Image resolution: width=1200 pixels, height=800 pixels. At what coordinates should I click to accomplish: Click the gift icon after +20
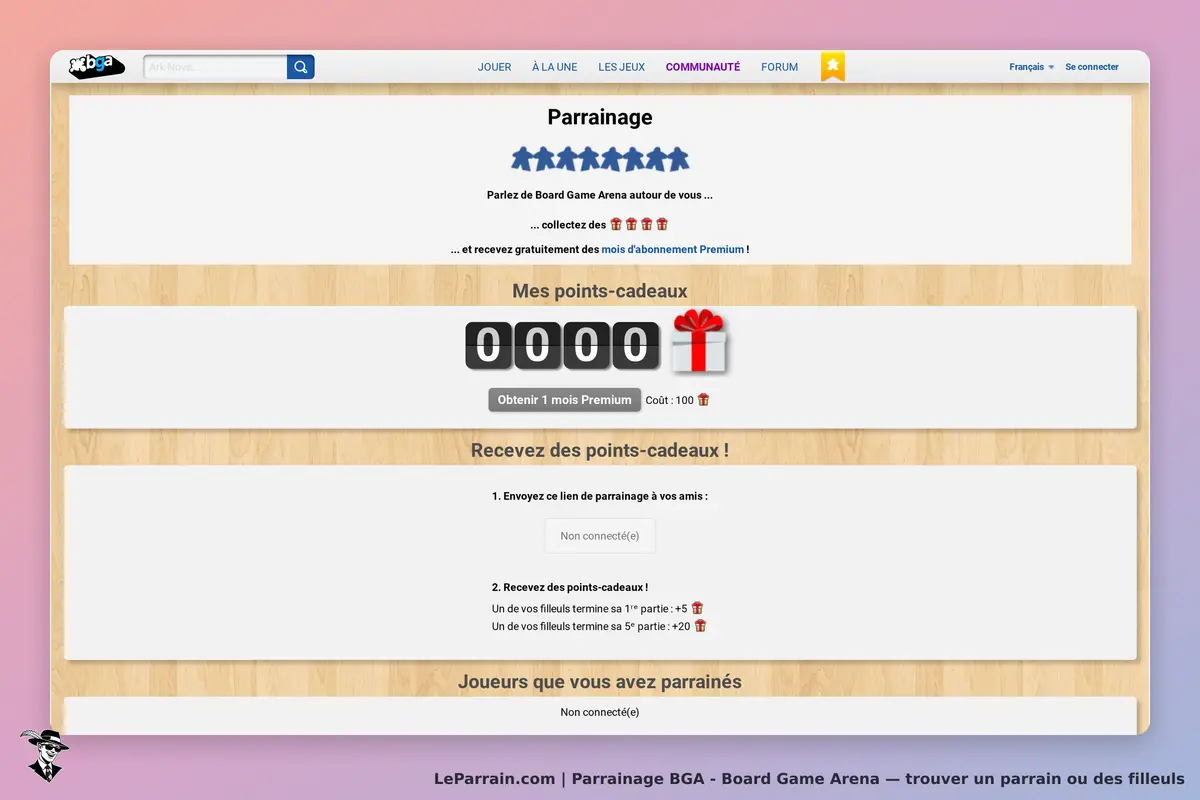pyautogui.click(x=700, y=626)
